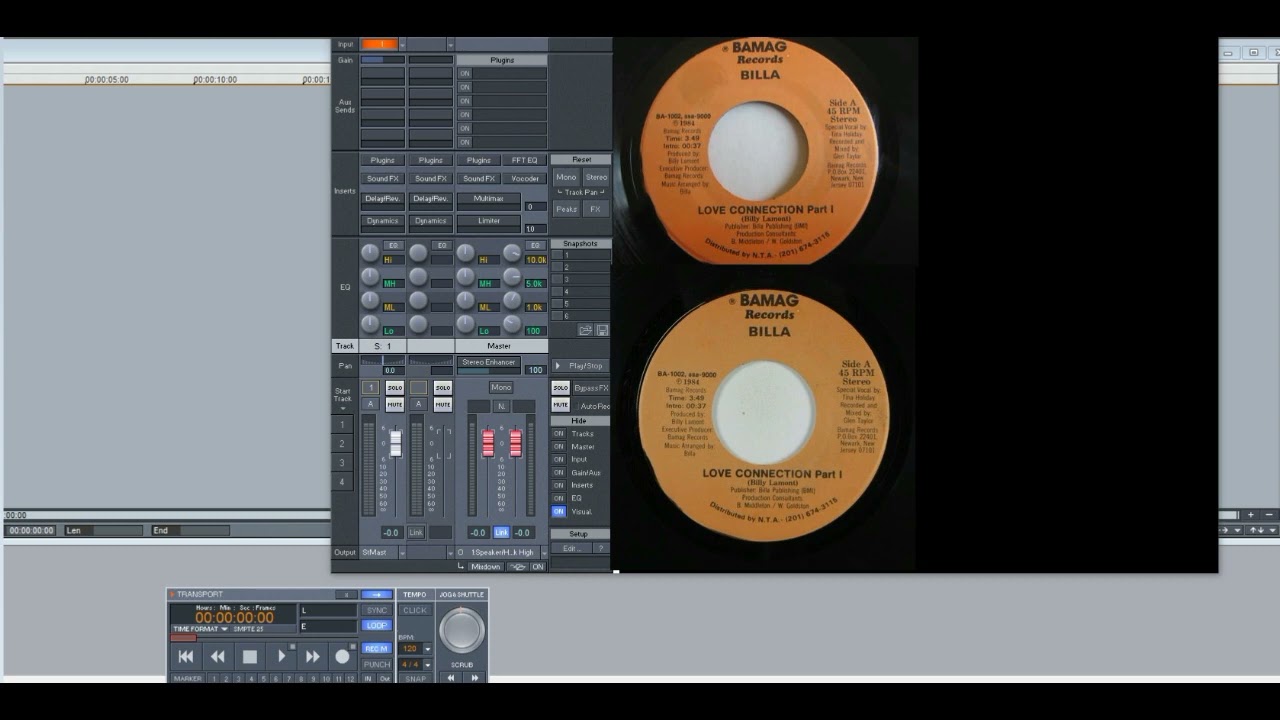Toggle master SOLO next to Bypass FX
Viewport: 1280px width, 720px height.
point(561,388)
